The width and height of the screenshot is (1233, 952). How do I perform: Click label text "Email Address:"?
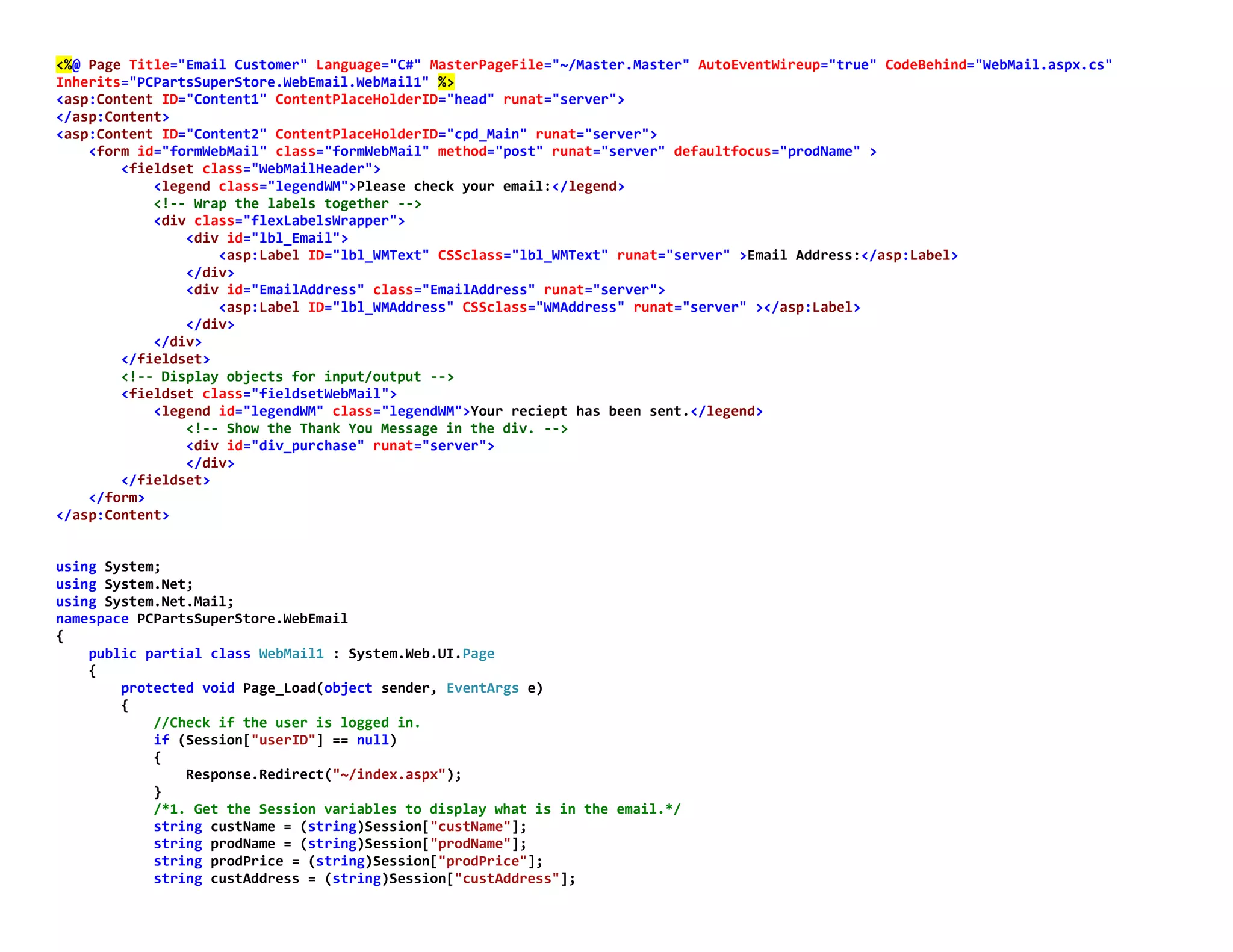(803, 256)
